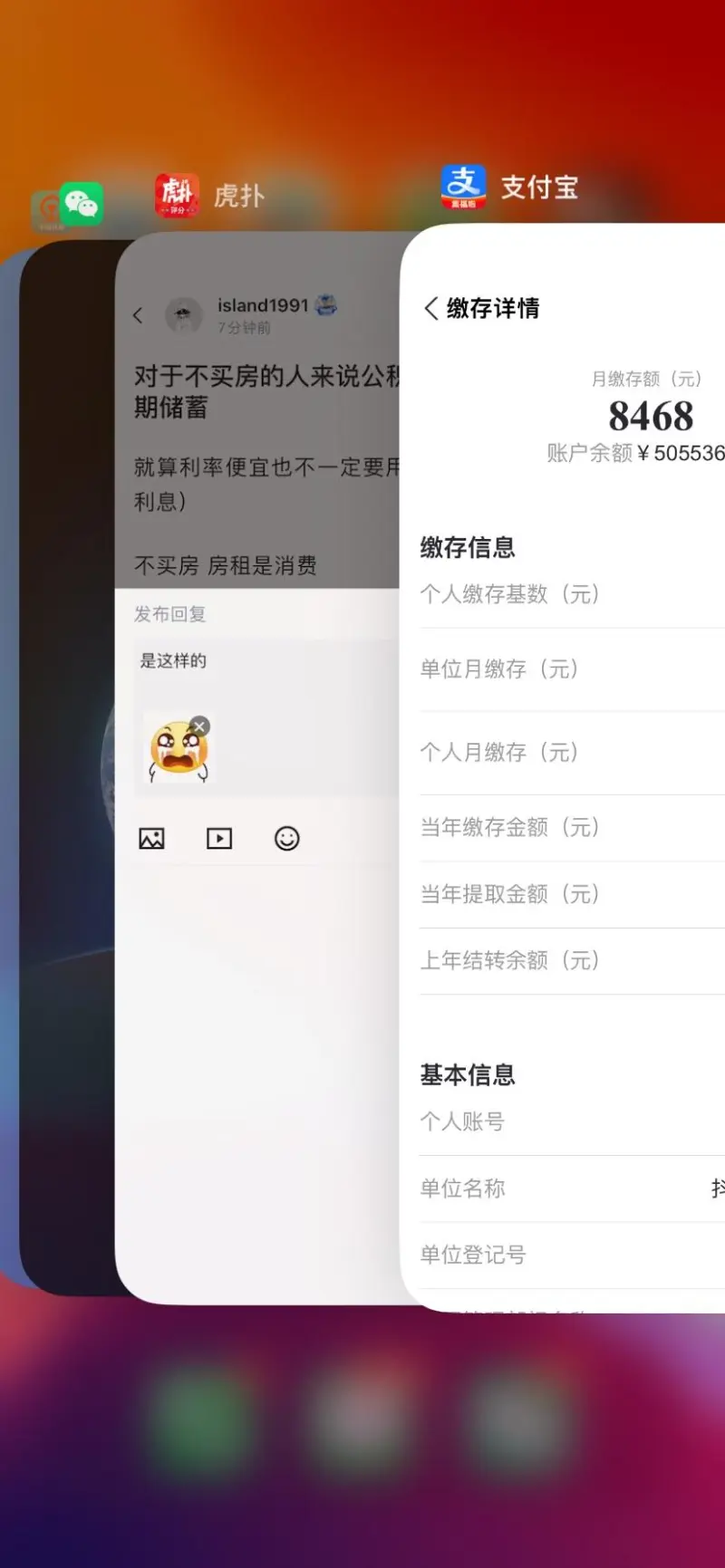Tap the back arrow in the Hupu post
This screenshot has height=1568, width=725.
[138, 315]
